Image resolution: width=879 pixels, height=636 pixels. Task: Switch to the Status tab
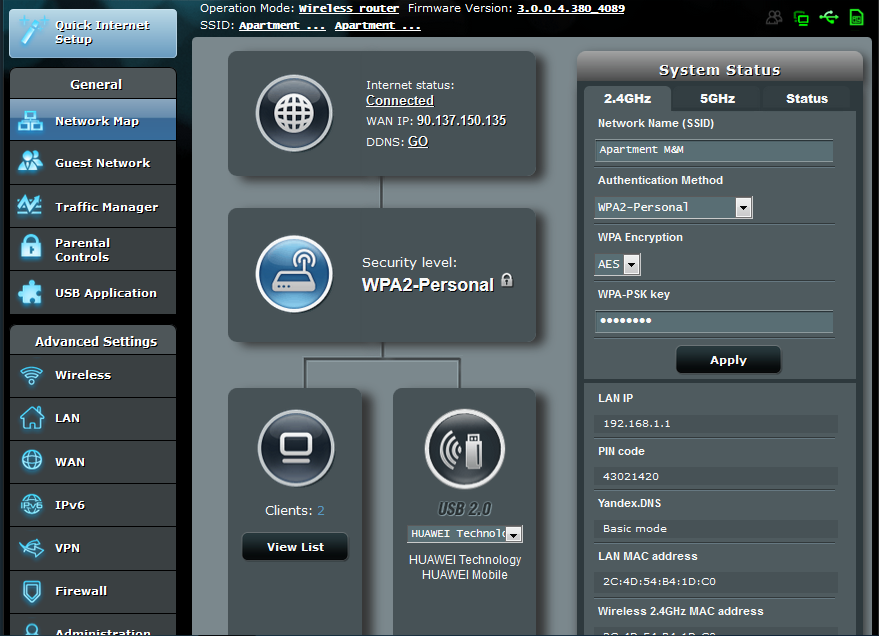pyautogui.click(x=806, y=98)
